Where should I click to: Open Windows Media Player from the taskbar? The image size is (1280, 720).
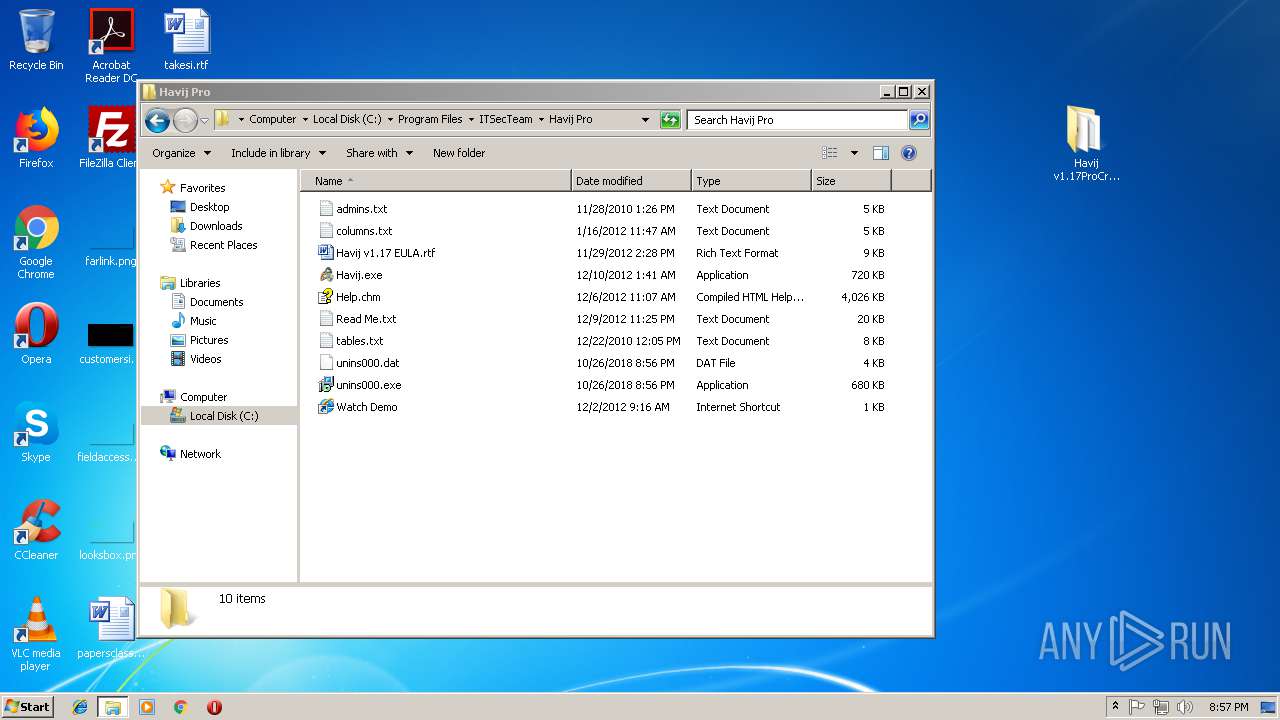point(147,707)
